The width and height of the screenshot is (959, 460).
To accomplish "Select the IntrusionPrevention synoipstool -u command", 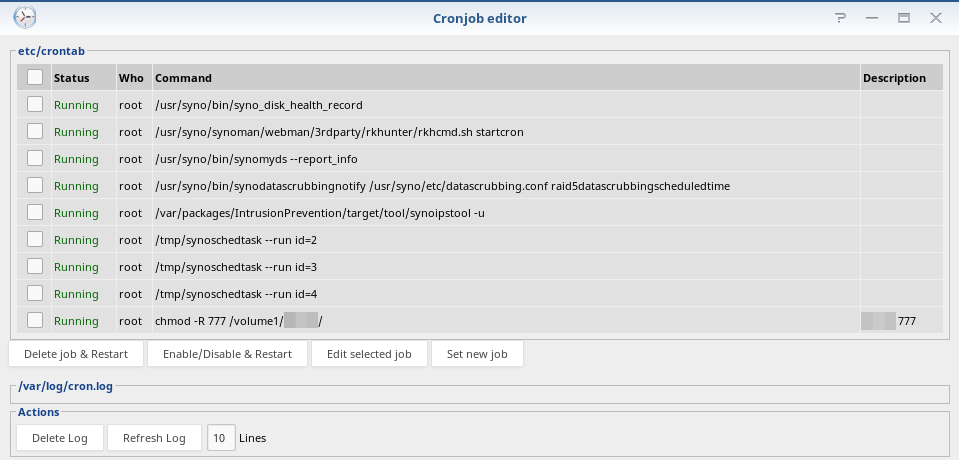I will [320, 213].
